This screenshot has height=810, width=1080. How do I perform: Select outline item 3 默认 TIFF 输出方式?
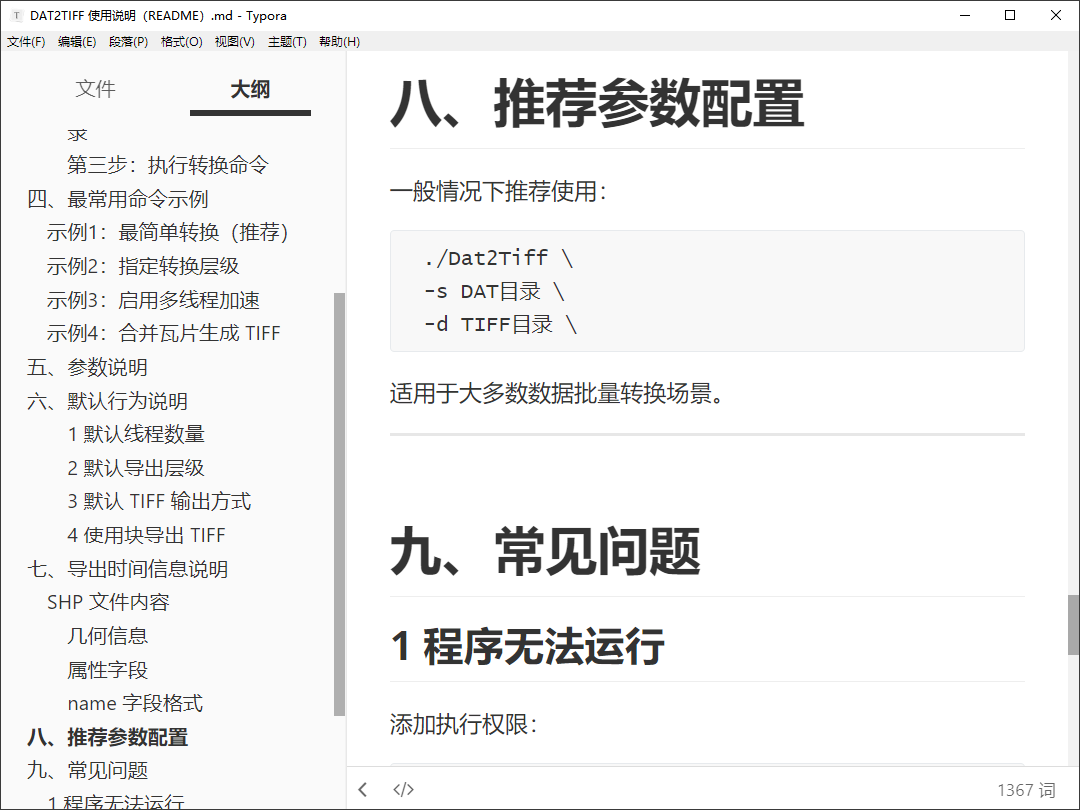click(160, 501)
